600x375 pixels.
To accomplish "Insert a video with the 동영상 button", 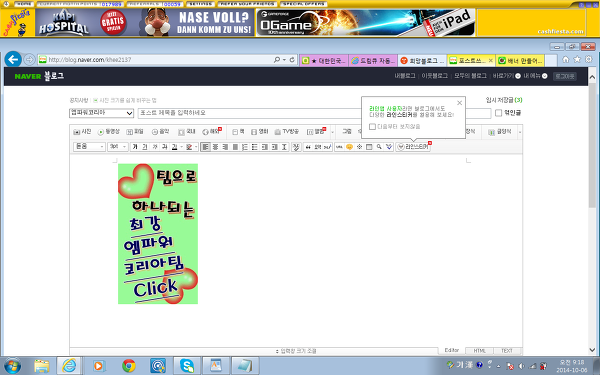I will tap(109, 132).
